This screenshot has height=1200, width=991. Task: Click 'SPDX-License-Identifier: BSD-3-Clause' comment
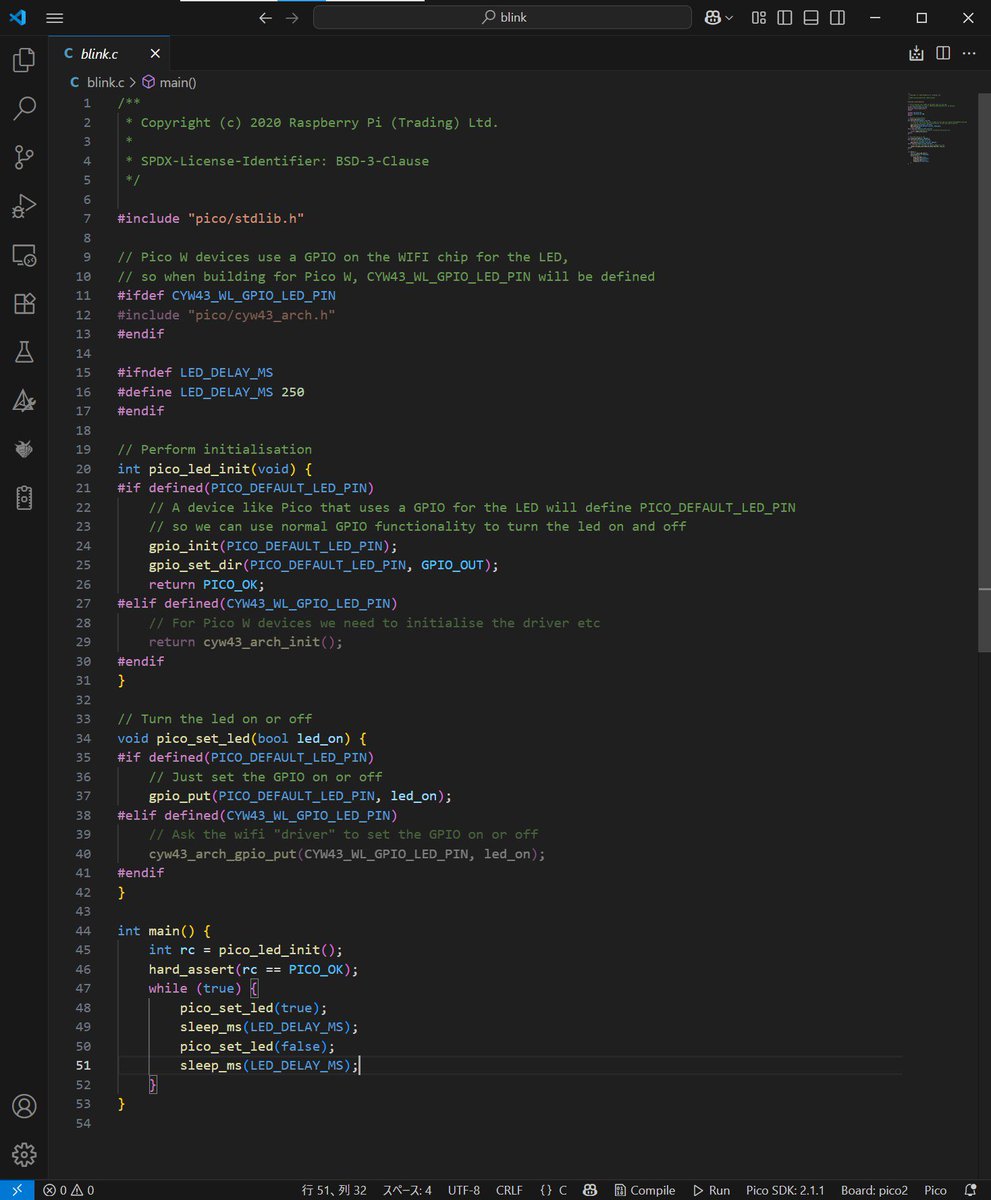tap(284, 160)
